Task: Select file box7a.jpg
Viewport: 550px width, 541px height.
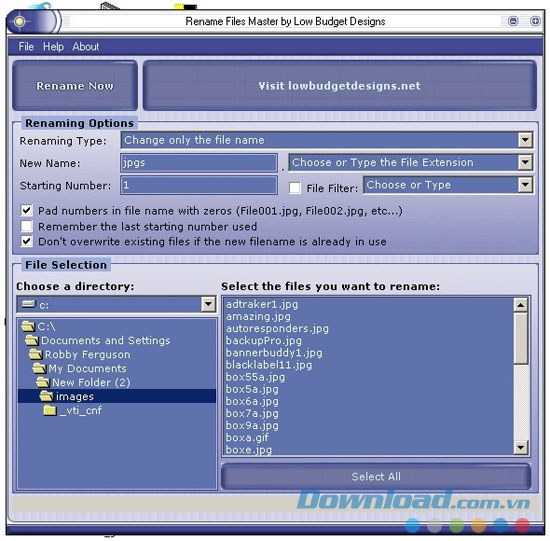Action: [x=252, y=413]
